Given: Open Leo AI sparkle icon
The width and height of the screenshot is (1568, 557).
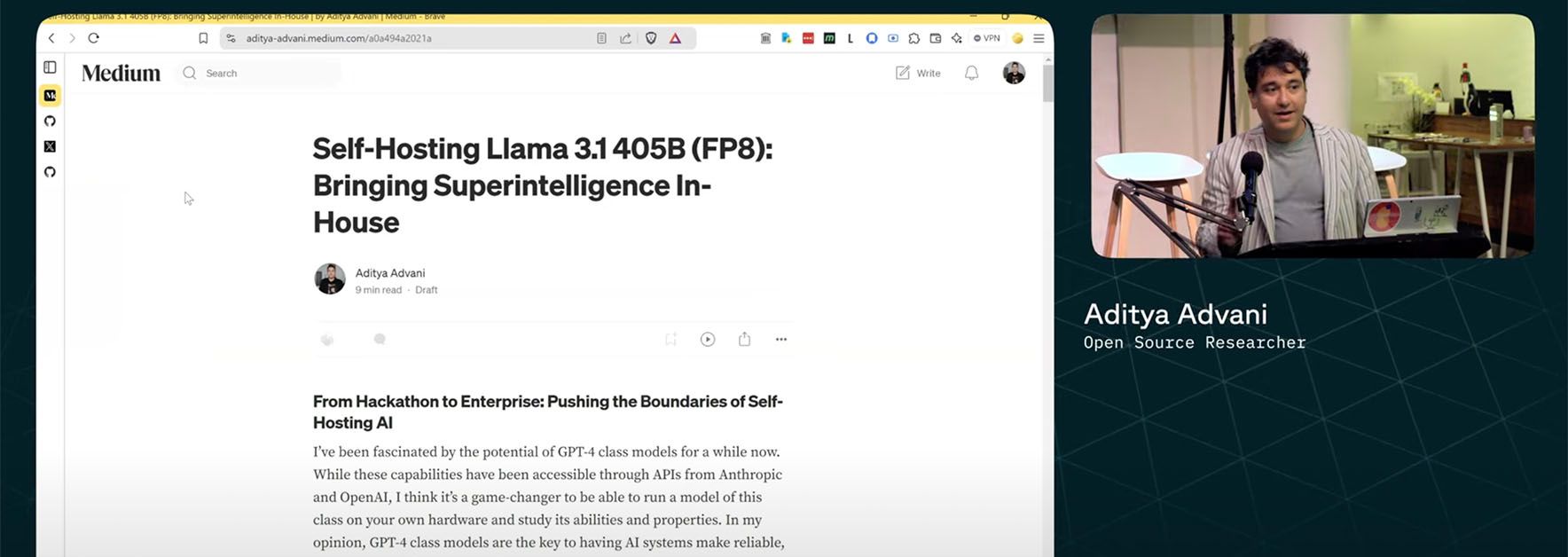Looking at the screenshot, I should [x=957, y=38].
